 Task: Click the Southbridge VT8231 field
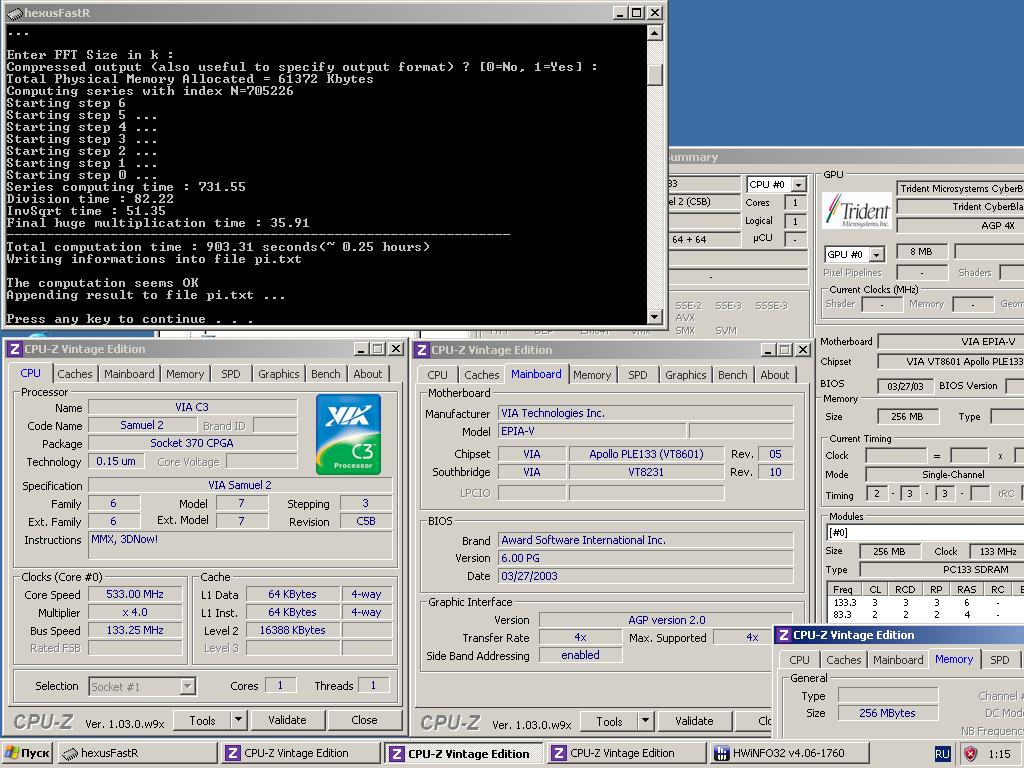click(x=646, y=472)
